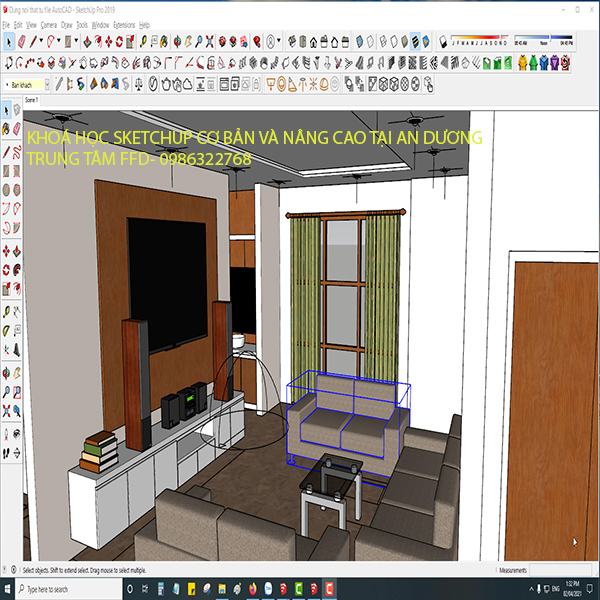The image size is (600, 600).
Task: Activate the Dimension tool
Action: (x=17, y=312)
